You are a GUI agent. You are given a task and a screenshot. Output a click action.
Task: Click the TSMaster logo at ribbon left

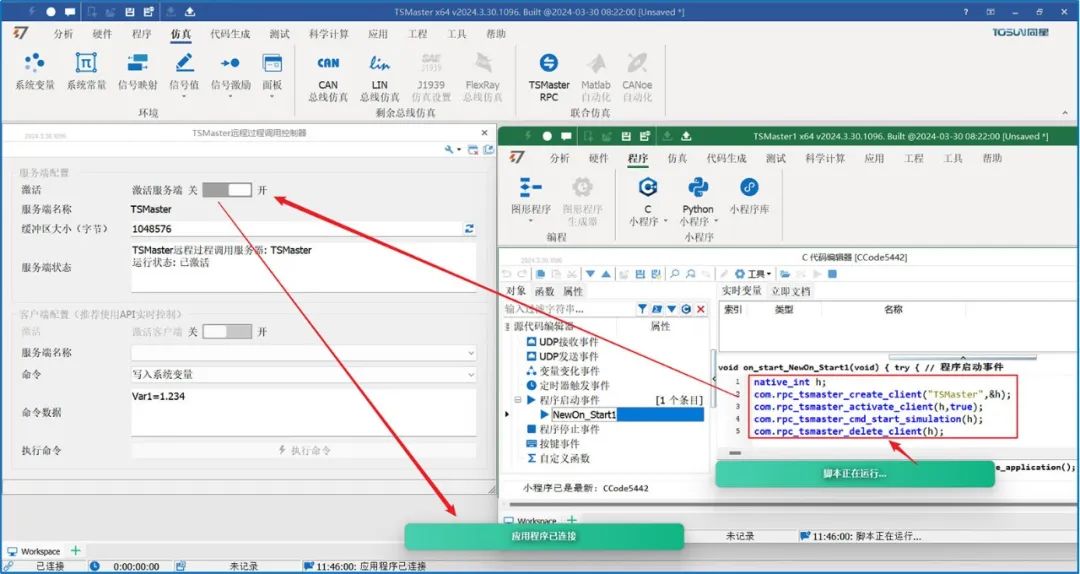(x=21, y=33)
